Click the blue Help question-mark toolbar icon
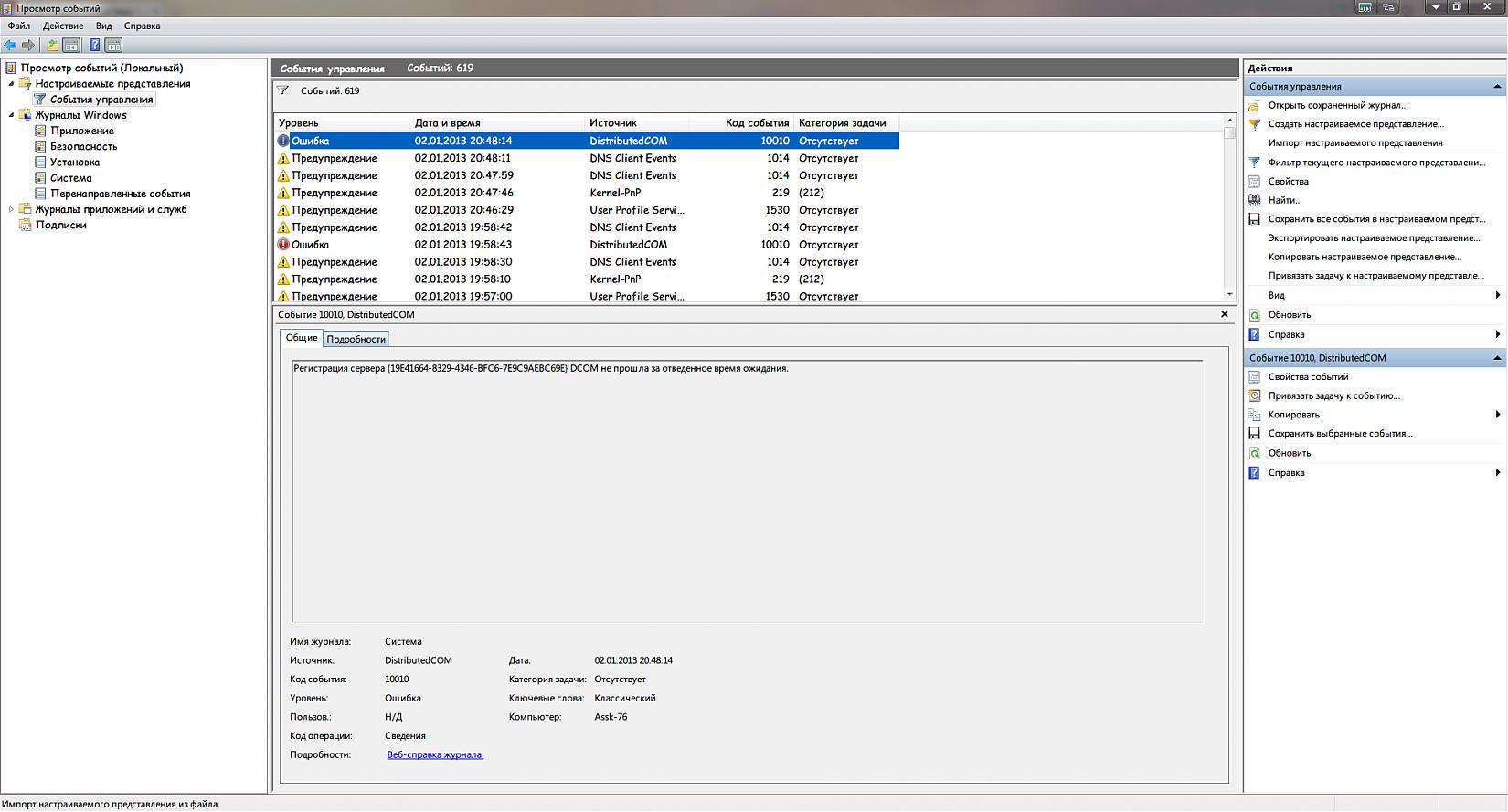Image resolution: width=1508 pixels, height=812 pixels. point(94,45)
